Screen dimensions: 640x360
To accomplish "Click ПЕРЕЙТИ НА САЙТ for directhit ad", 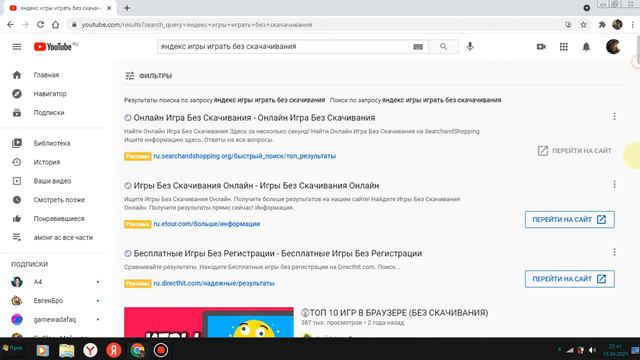I will (x=569, y=279).
